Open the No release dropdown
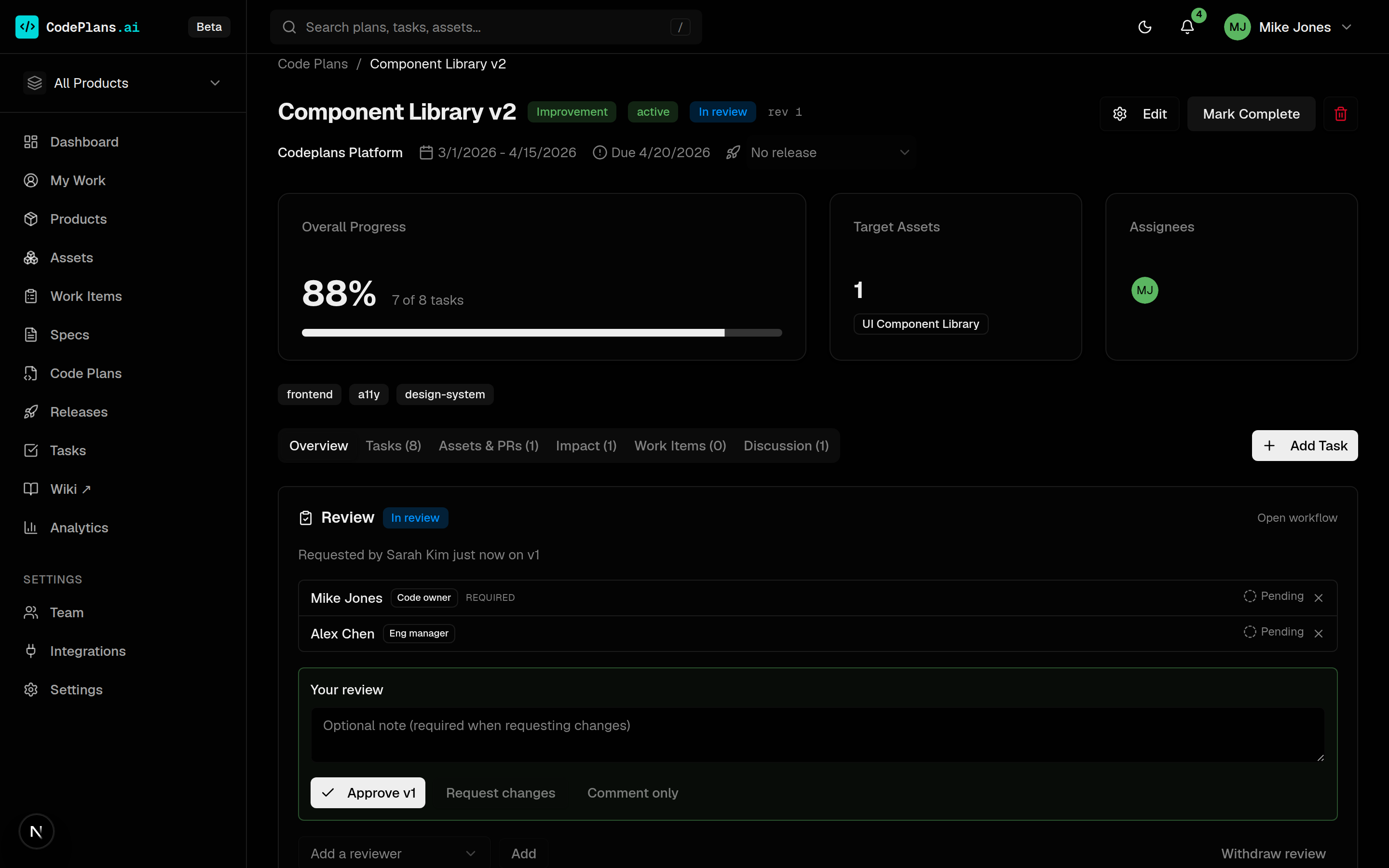The width and height of the screenshot is (1389, 868). 830,153
